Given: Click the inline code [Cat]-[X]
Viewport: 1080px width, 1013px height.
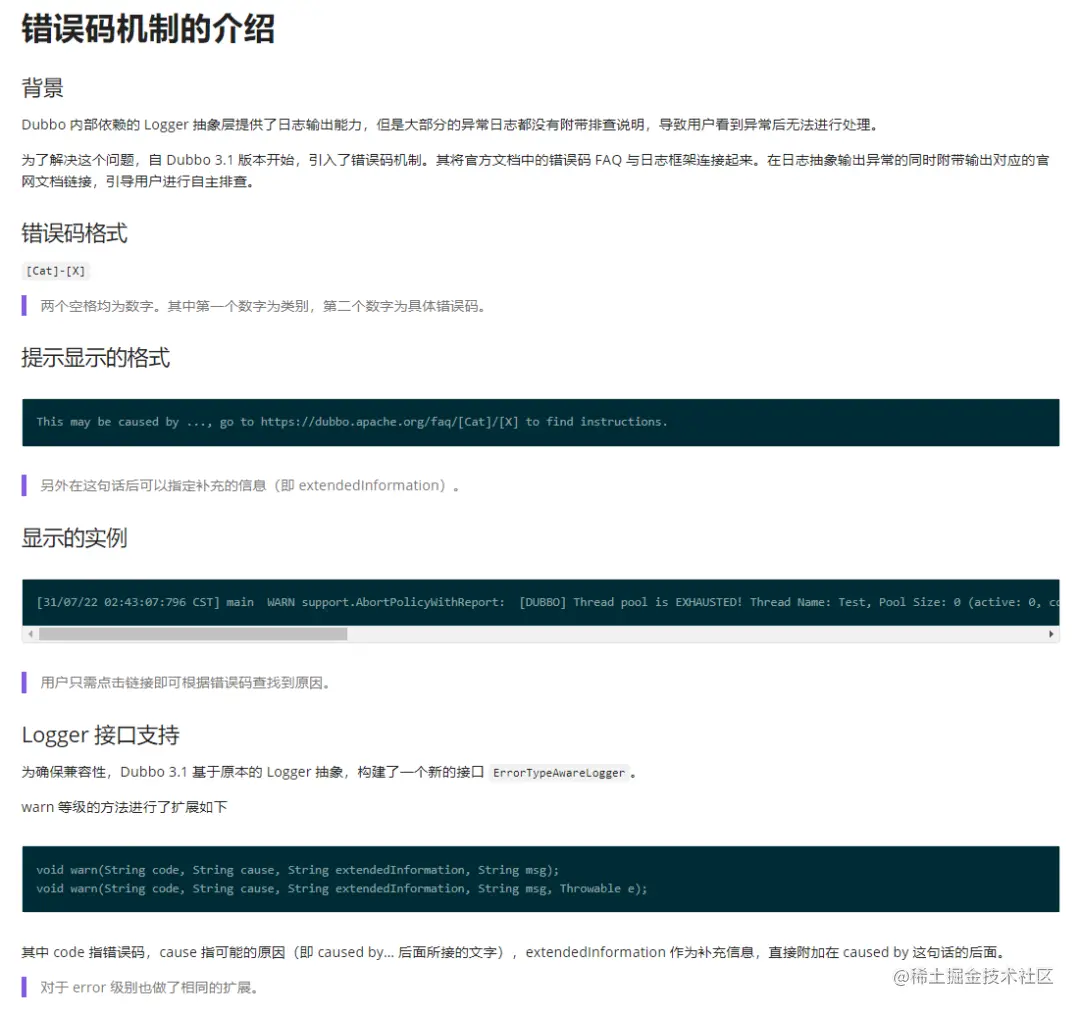Looking at the screenshot, I should 56,271.
